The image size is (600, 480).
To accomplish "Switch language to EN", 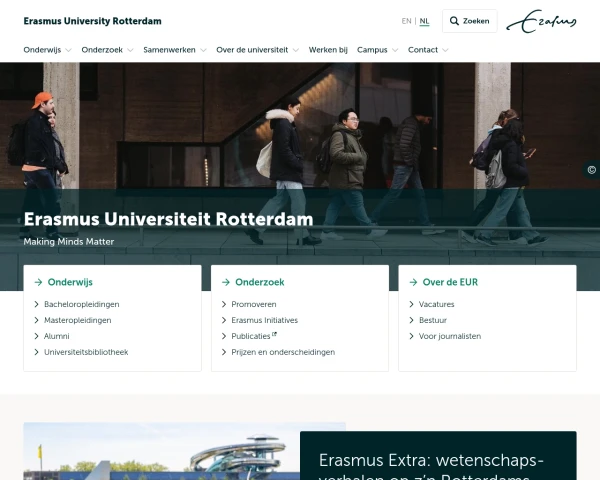I will [406, 21].
